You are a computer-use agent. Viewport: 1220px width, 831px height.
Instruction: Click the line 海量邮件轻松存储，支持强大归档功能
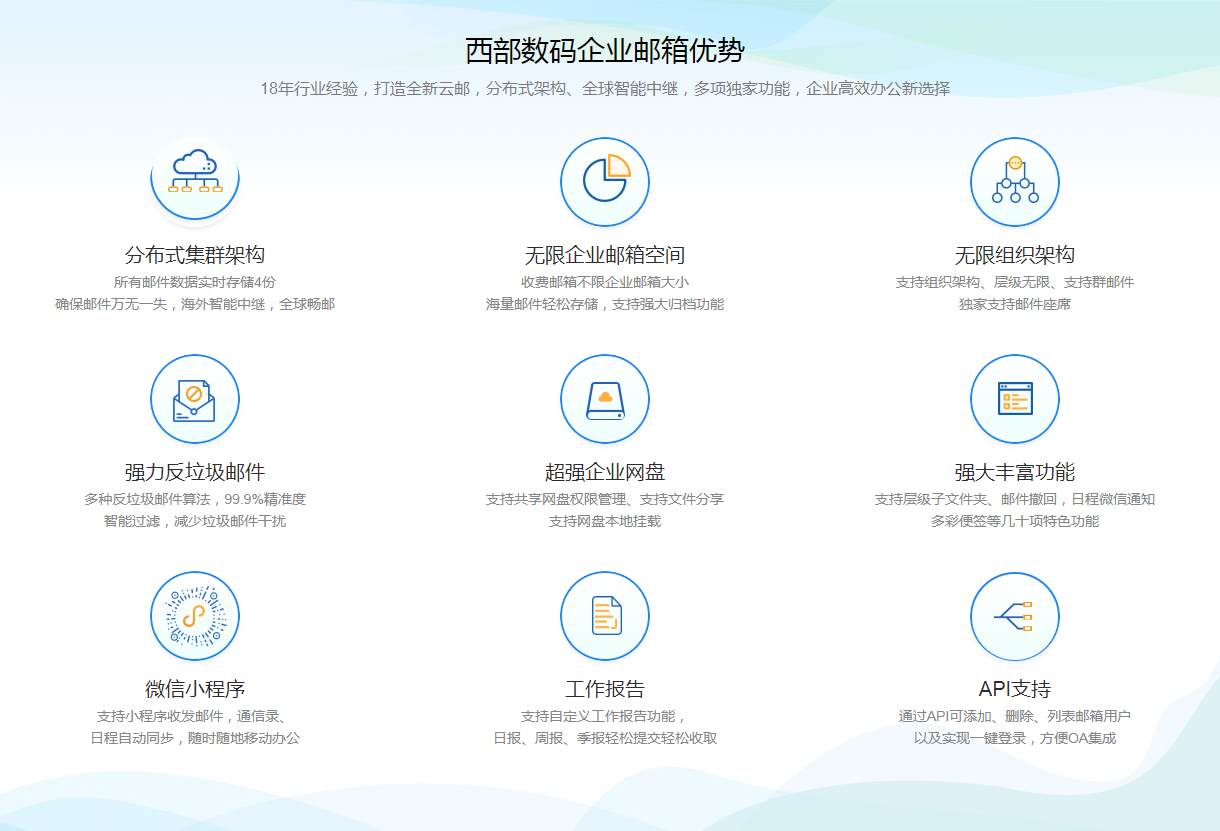(605, 304)
